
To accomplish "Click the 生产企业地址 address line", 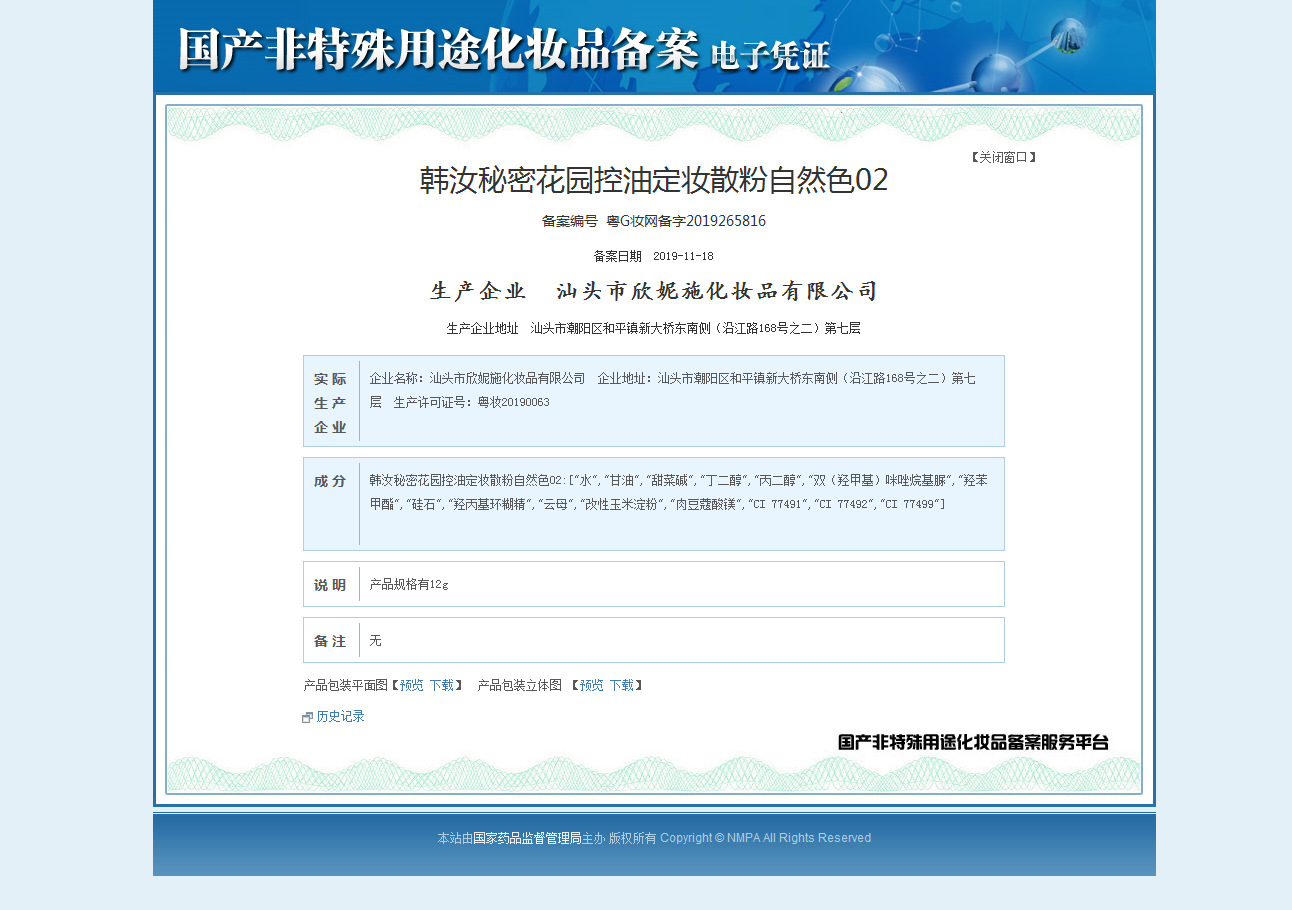I will pos(654,328).
